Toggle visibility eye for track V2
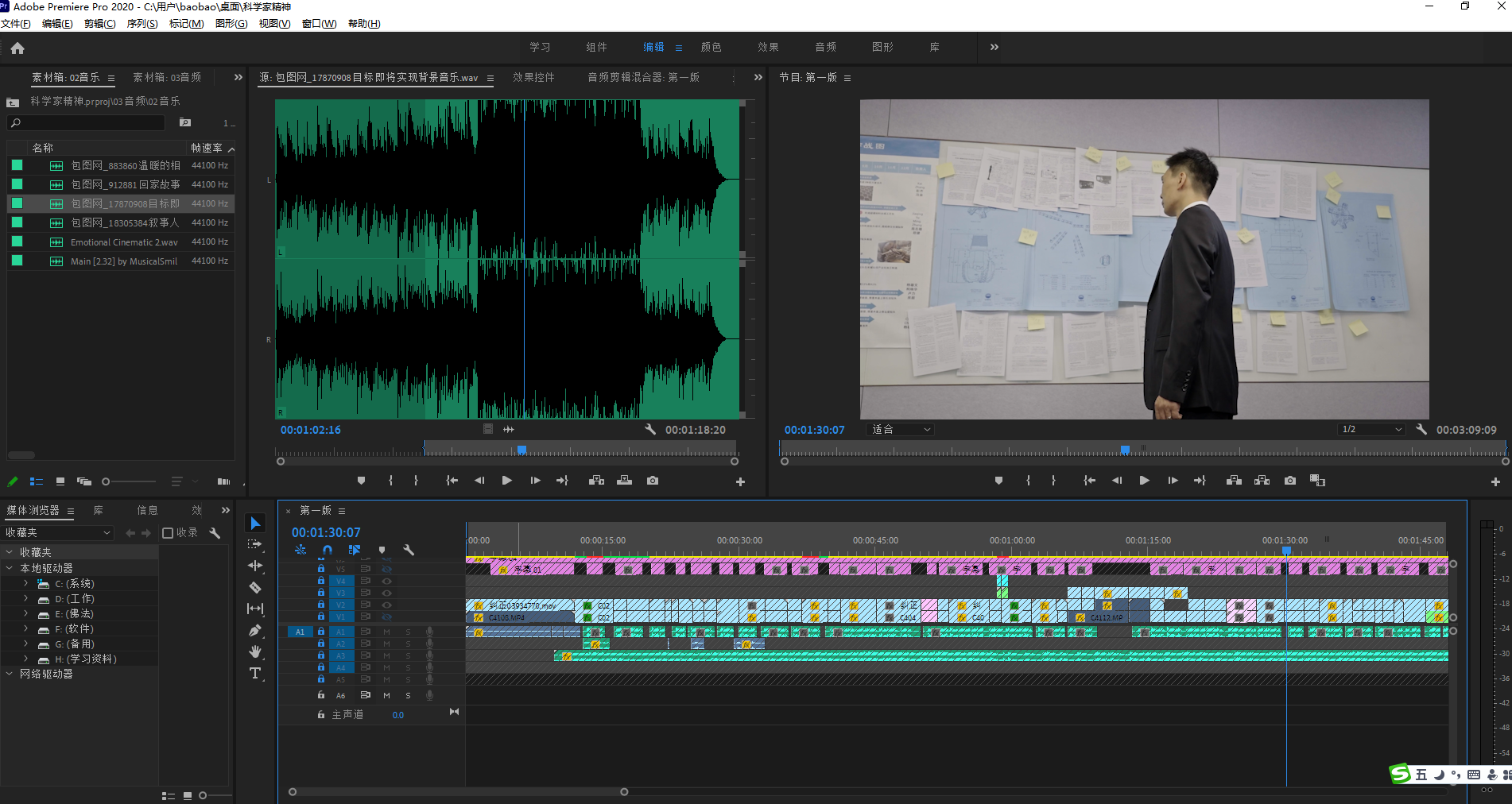Viewport: 1512px width, 804px height. tap(387, 605)
